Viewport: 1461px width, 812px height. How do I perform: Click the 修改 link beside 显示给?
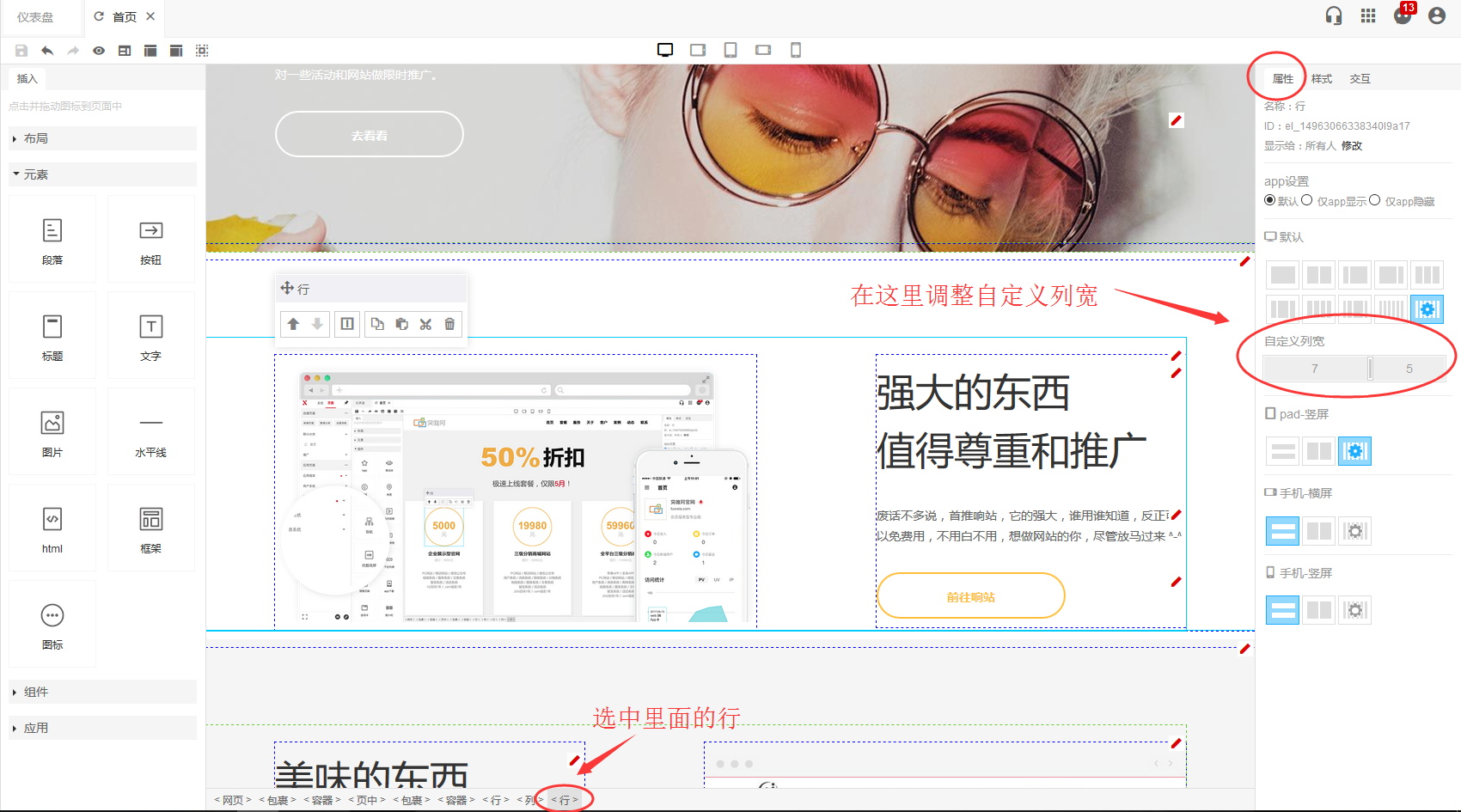pos(1352,145)
